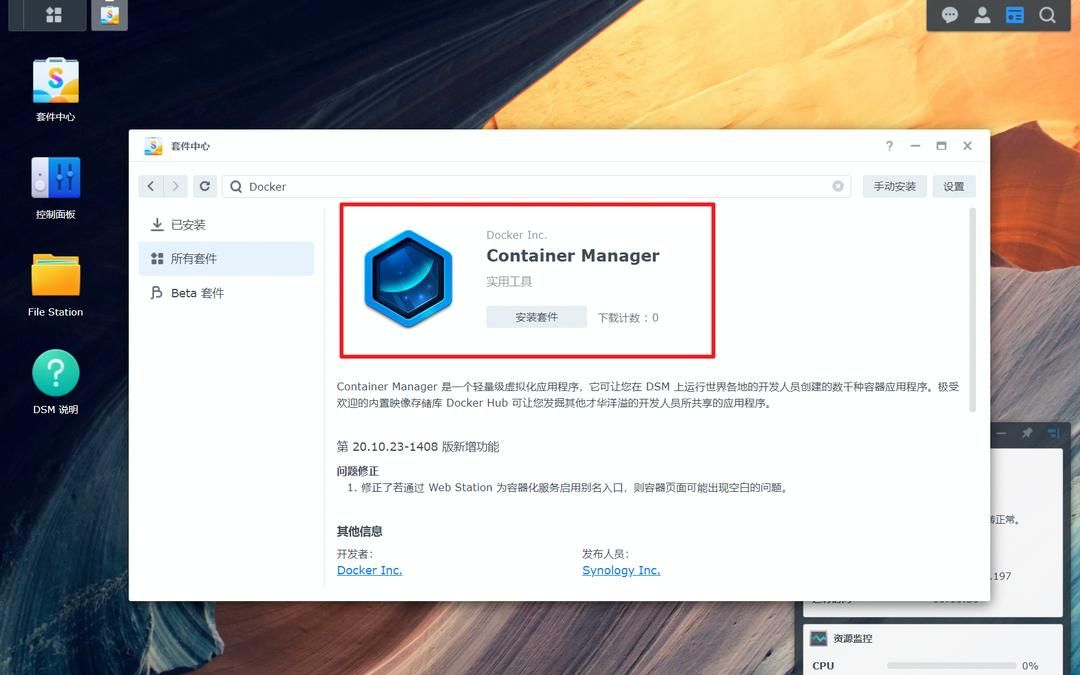Open Control Panel desktop icon
The image size is (1080, 675).
point(55,187)
